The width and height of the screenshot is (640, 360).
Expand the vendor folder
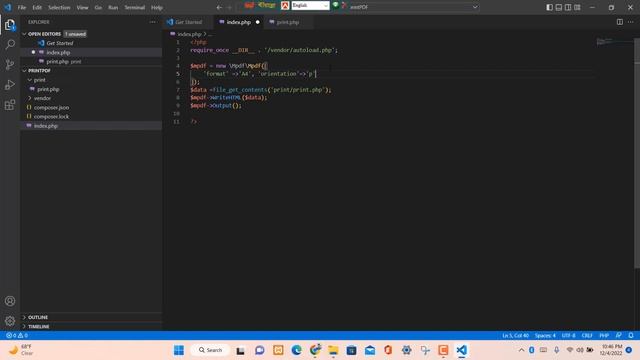pos(29,98)
